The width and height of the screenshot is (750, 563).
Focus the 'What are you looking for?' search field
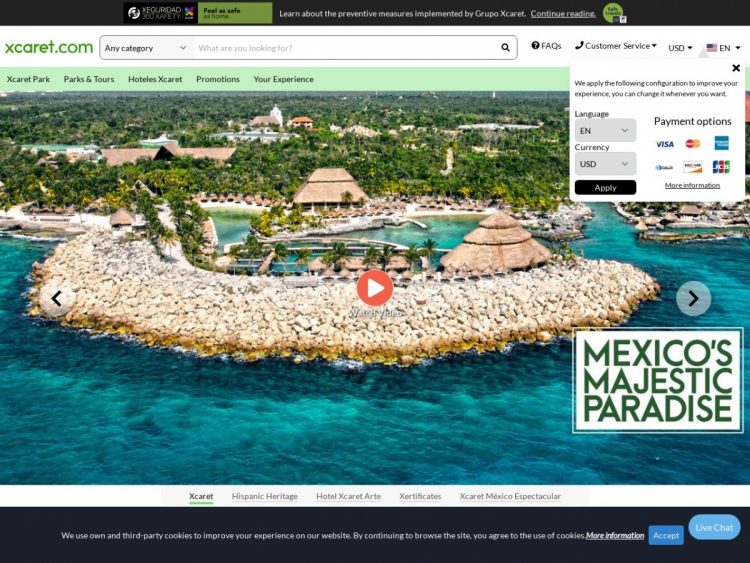point(343,48)
